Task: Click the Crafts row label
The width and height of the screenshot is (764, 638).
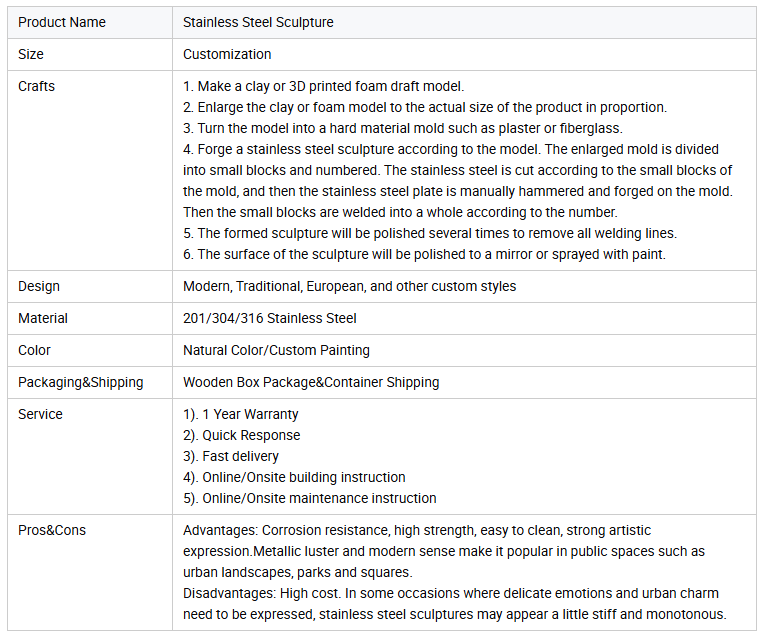Action: (37, 86)
